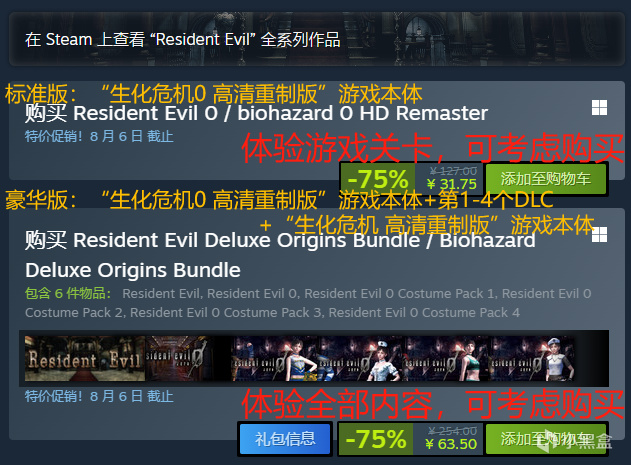Select the Costume Pack 1 thumbnail image
This screenshot has height=465, width=631.
tap(274, 359)
